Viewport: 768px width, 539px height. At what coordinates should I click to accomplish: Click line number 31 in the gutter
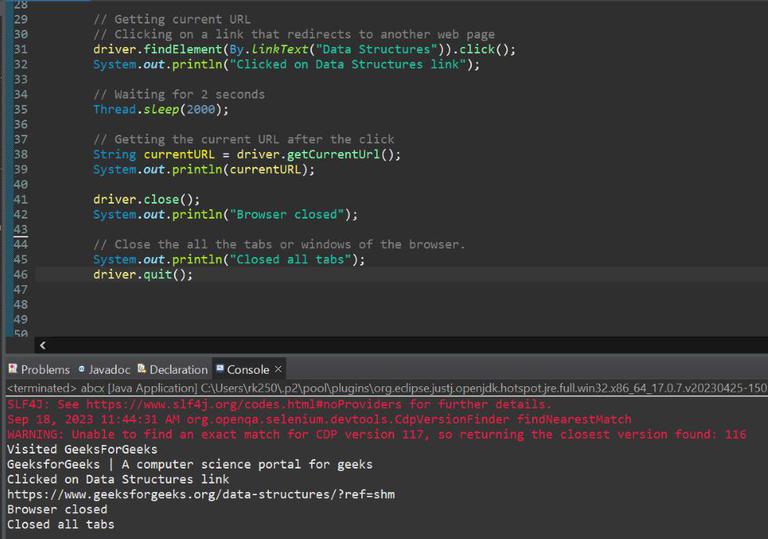(x=21, y=49)
